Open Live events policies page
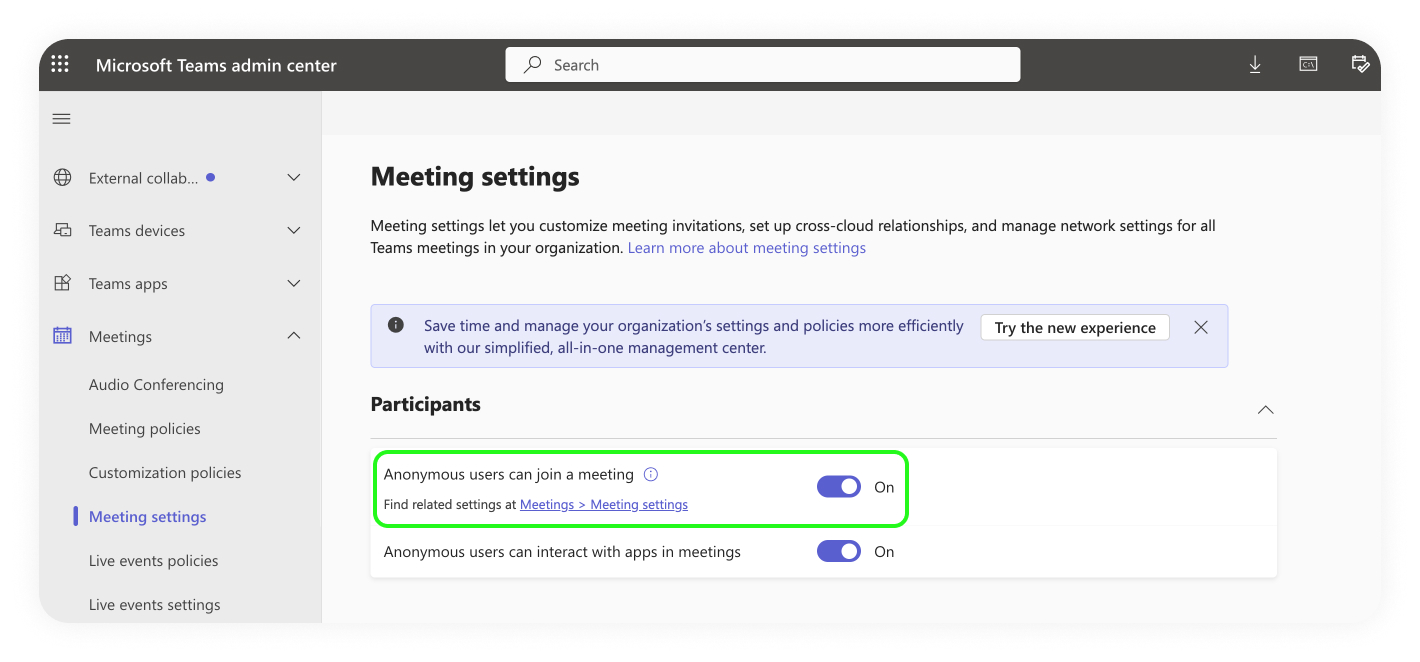This screenshot has height=662, width=1420. [154, 560]
